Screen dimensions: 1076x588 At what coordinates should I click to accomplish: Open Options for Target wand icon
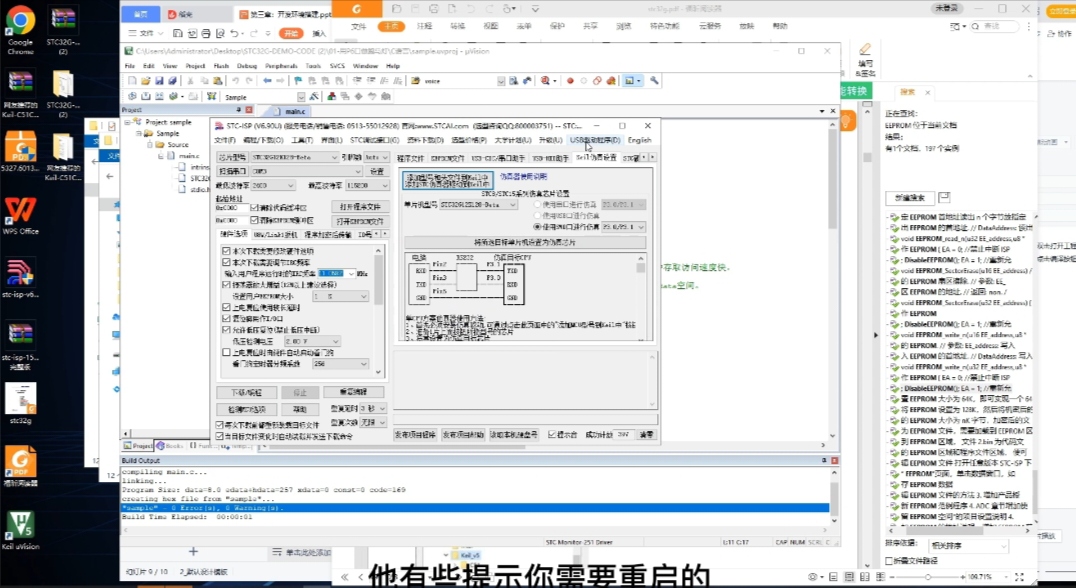[x=314, y=97]
